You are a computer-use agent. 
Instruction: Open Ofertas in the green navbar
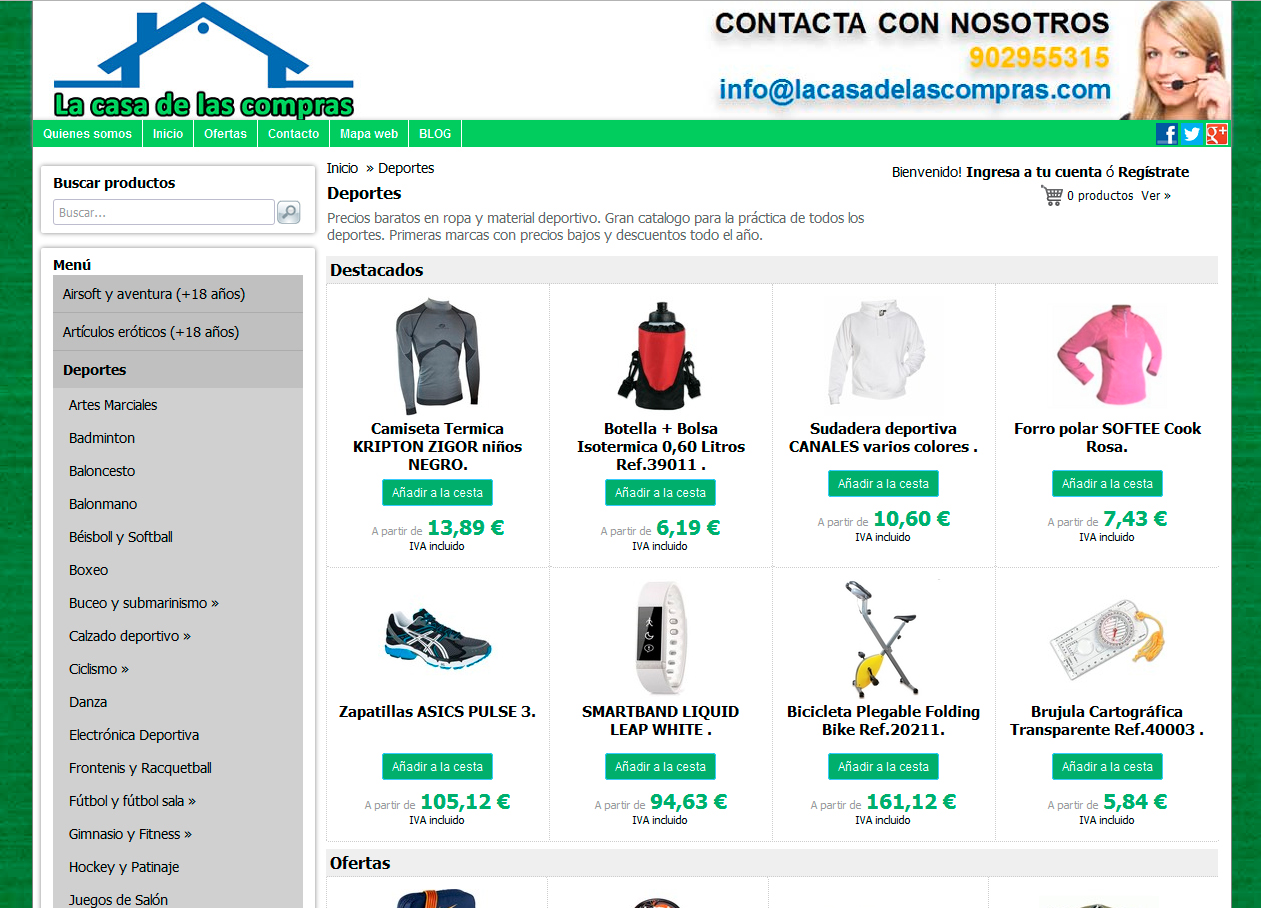(225, 134)
